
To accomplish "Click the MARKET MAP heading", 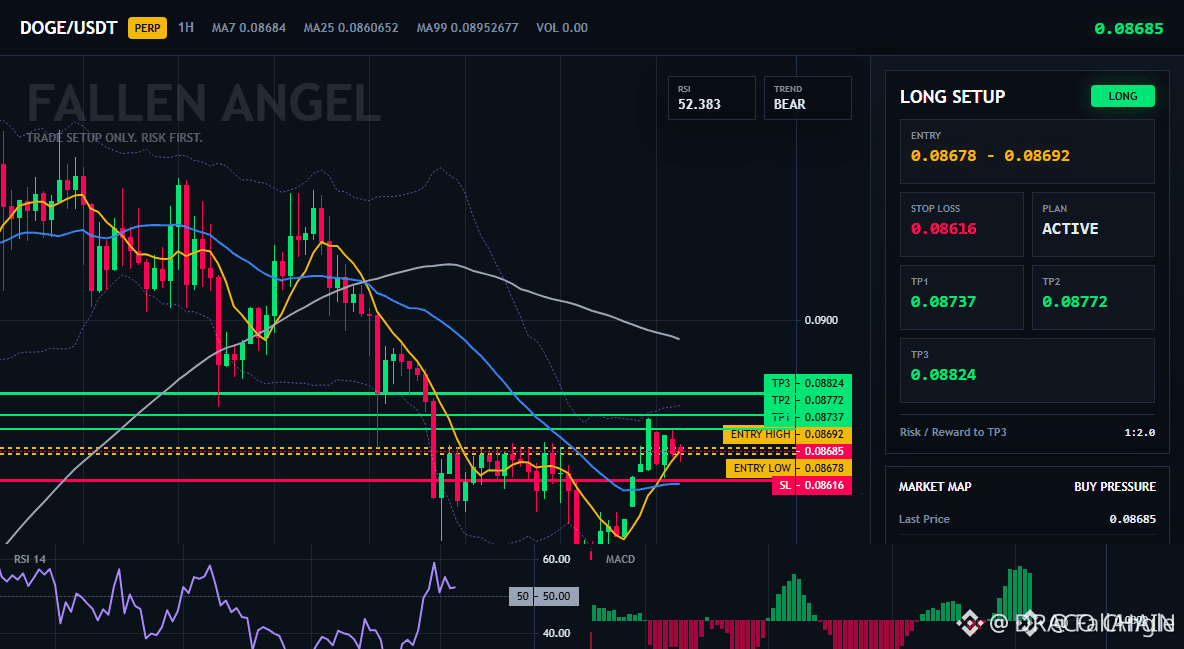I will 935,487.
